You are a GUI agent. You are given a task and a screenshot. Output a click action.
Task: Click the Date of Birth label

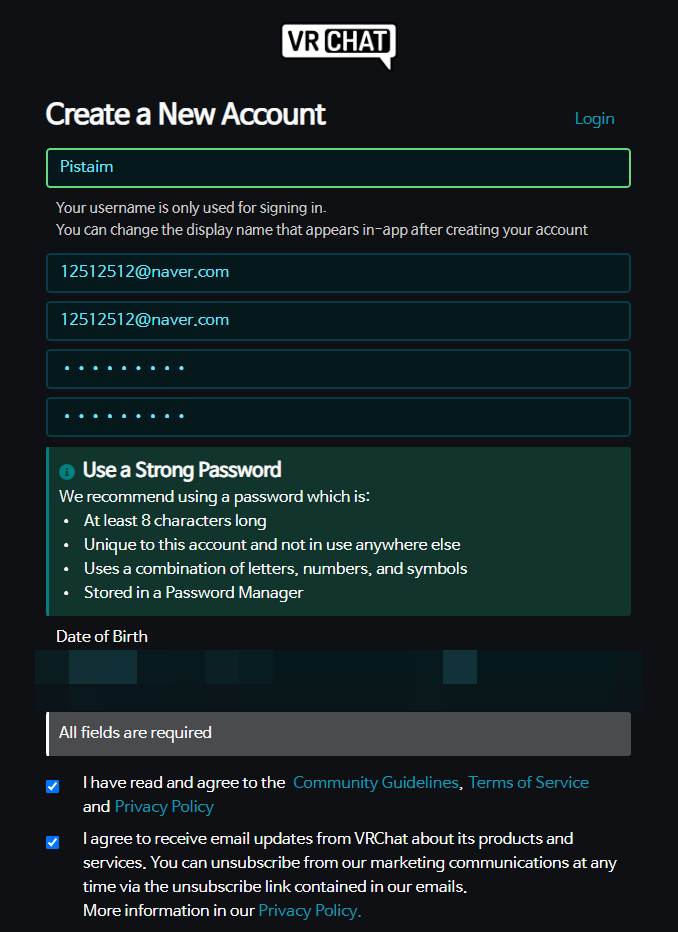pyautogui.click(x=102, y=636)
